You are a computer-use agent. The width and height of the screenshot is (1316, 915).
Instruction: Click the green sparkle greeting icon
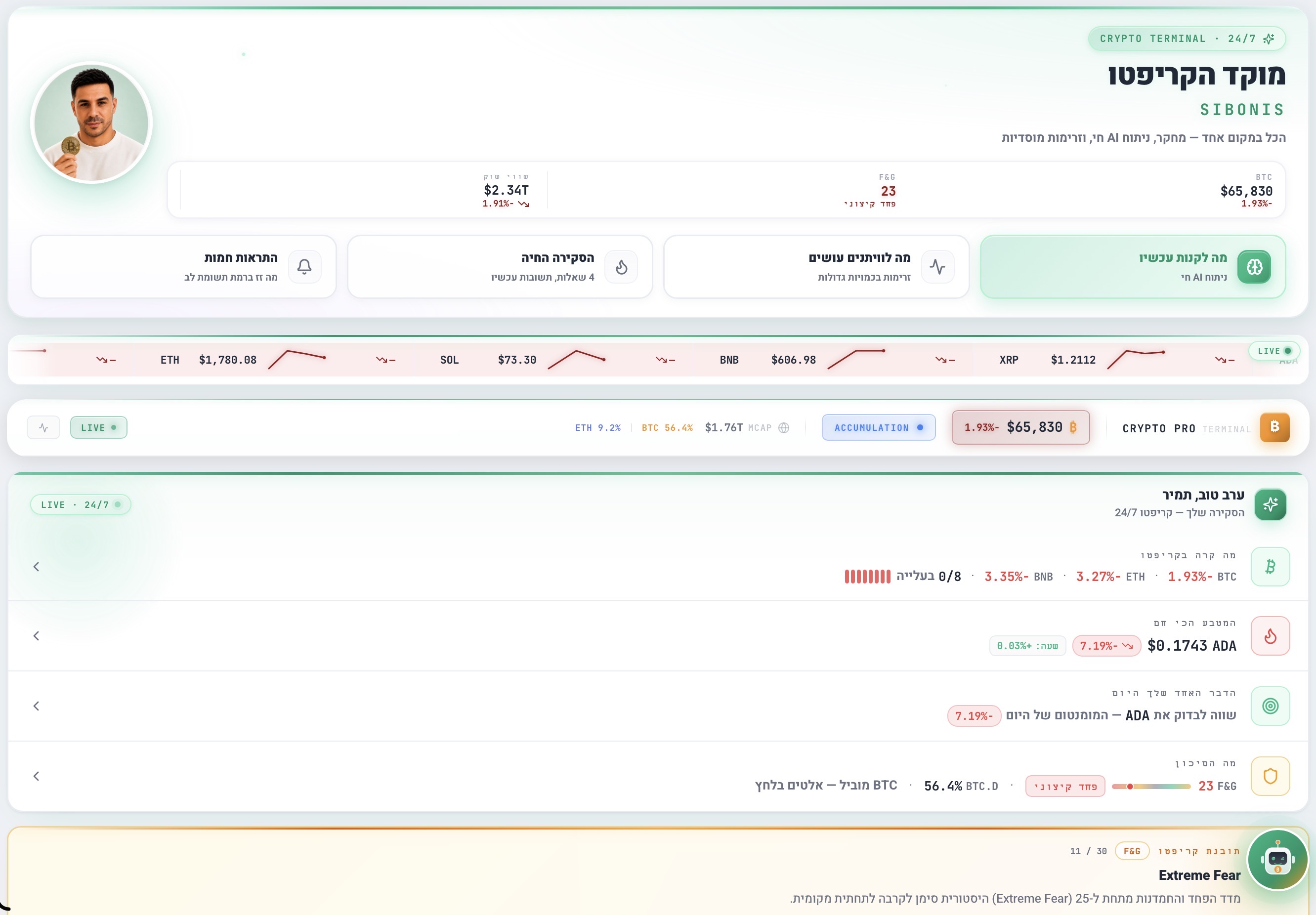pyautogui.click(x=1270, y=504)
